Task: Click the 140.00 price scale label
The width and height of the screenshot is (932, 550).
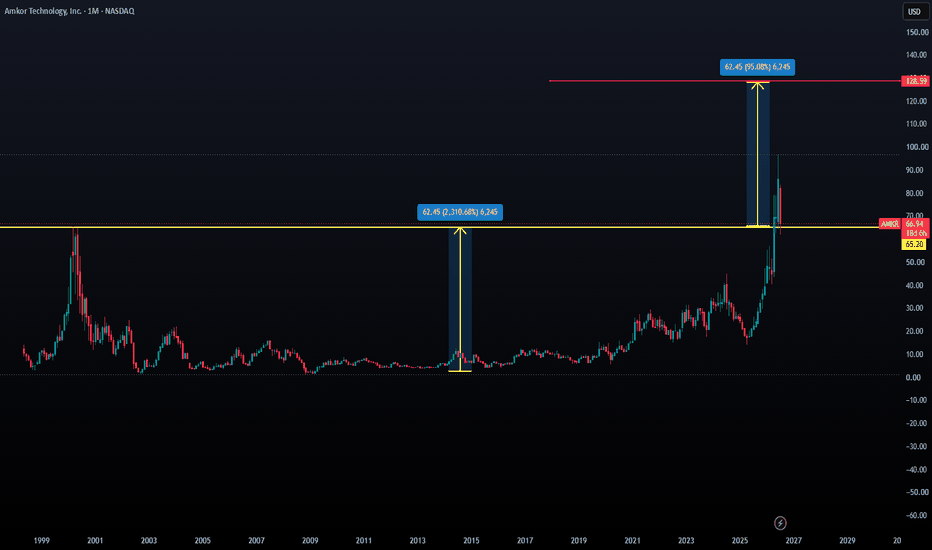Action: pyautogui.click(x=917, y=55)
